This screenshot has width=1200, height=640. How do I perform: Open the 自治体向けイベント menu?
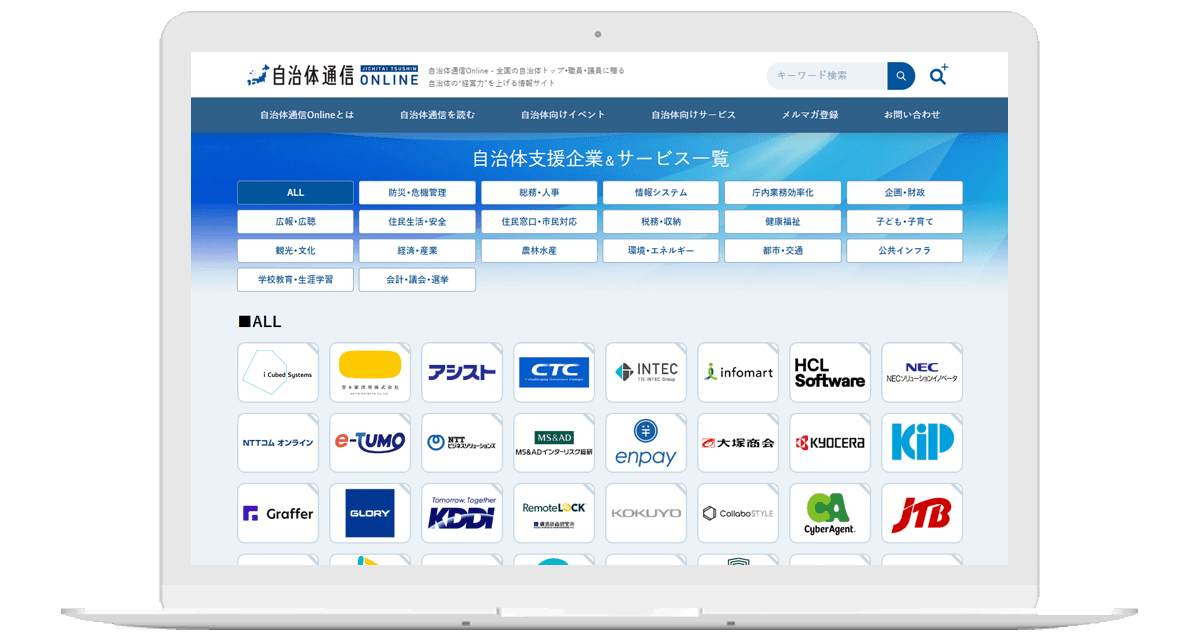pos(563,115)
